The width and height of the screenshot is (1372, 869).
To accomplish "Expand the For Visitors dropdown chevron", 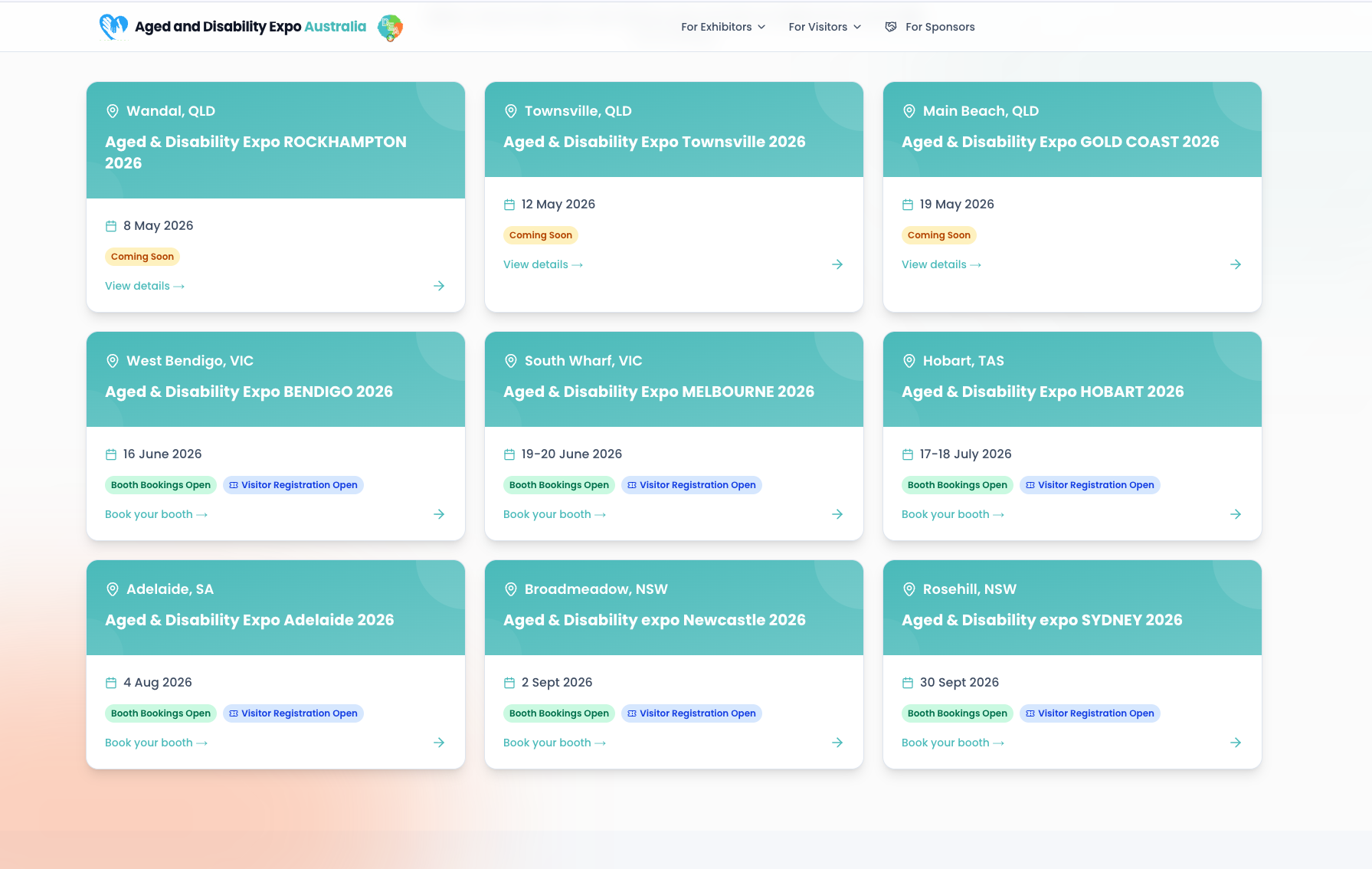I will 857,27.
